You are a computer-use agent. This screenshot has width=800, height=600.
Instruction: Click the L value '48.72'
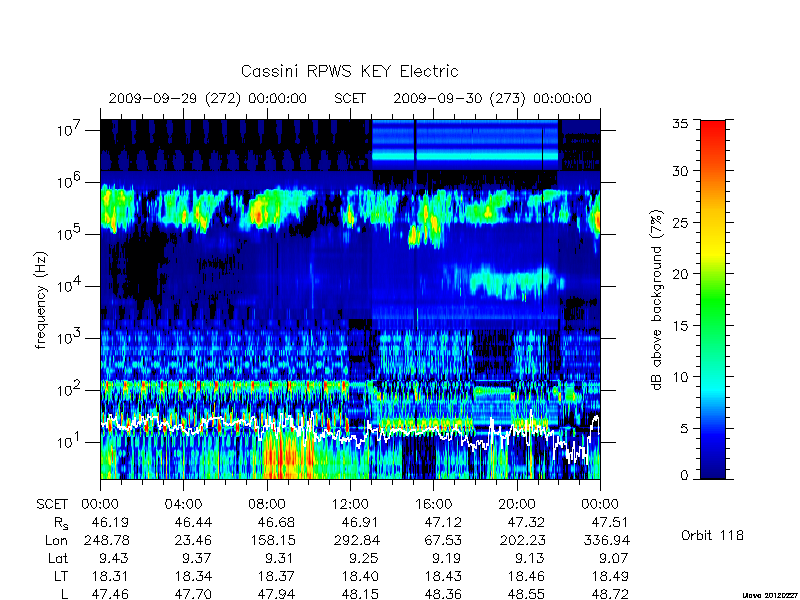[x=610, y=594]
